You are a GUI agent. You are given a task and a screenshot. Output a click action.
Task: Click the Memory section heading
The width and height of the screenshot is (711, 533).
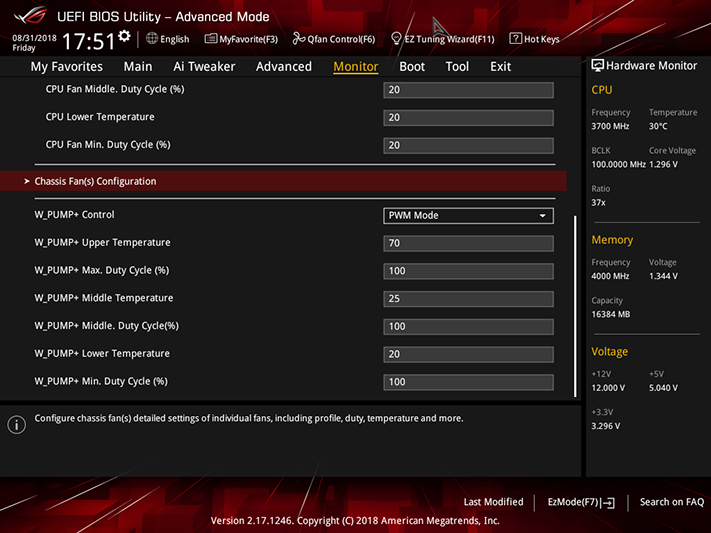click(612, 240)
